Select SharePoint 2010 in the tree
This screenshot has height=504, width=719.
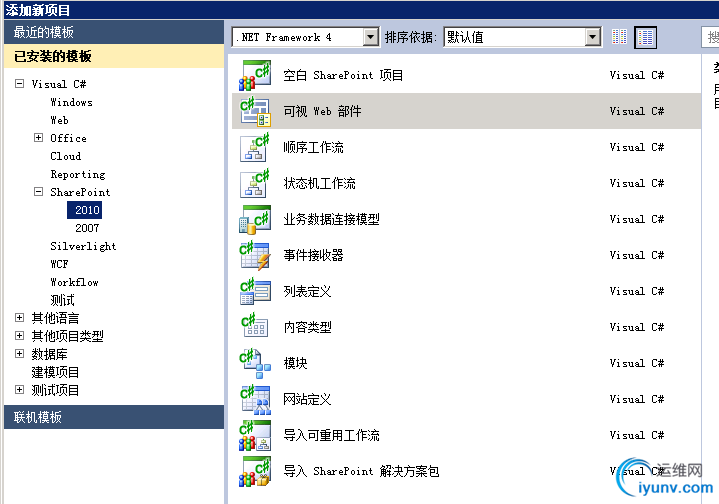pos(87,210)
